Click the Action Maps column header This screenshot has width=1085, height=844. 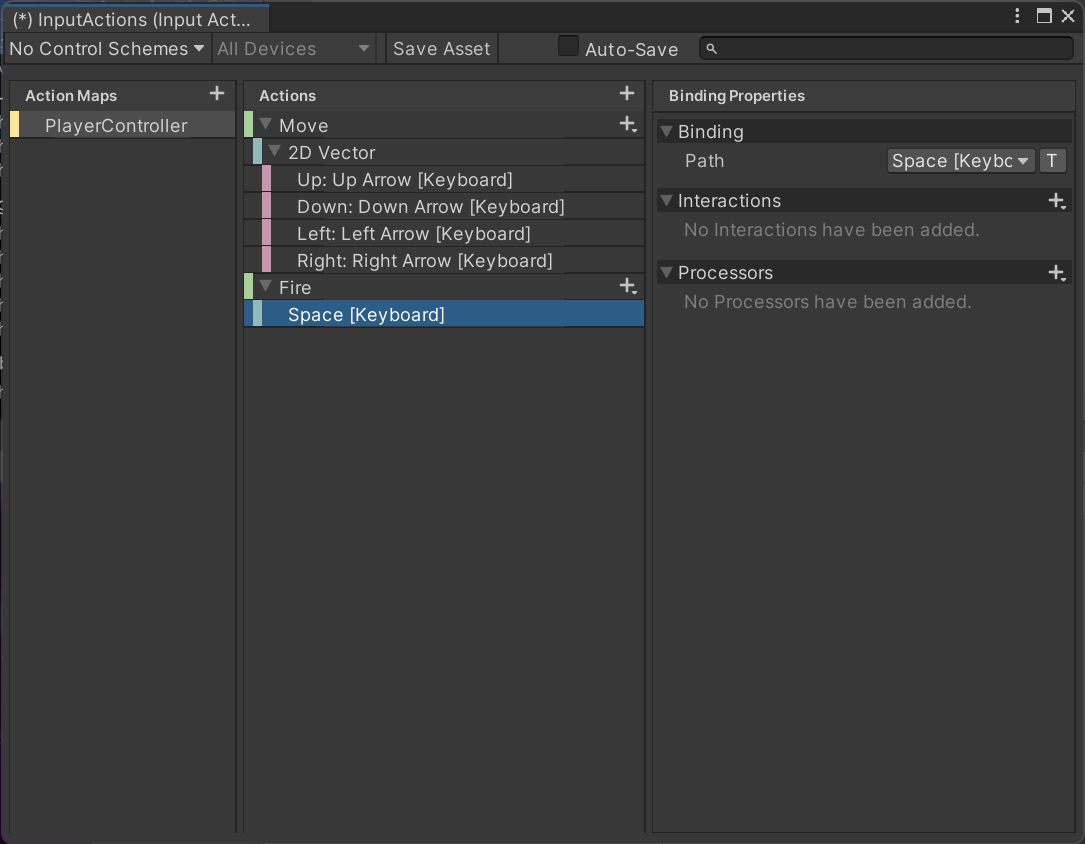(71, 95)
